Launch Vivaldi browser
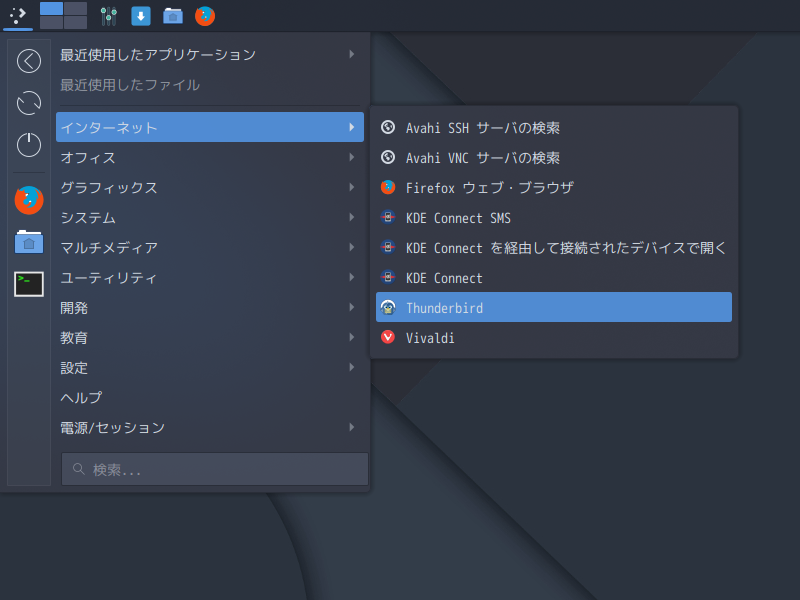The height and width of the screenshot is (600, 800). 554,337
